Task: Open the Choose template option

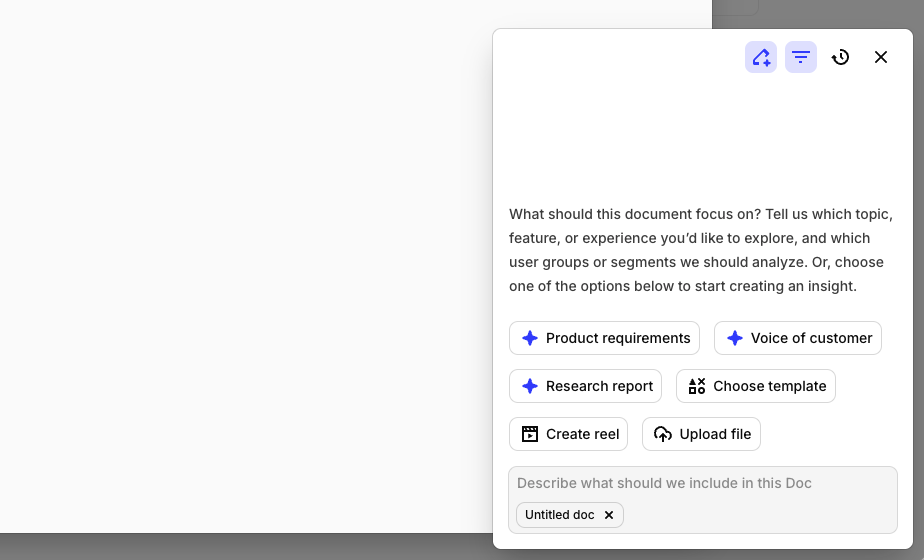Action: 756,386
